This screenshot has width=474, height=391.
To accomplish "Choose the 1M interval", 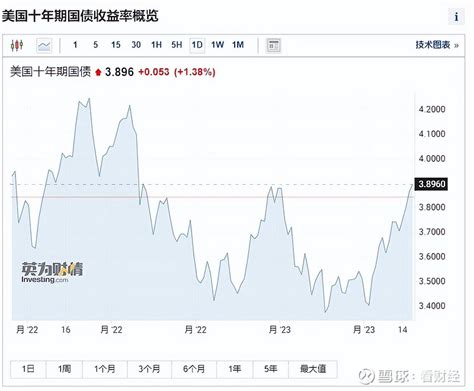I will click(238, 45).
